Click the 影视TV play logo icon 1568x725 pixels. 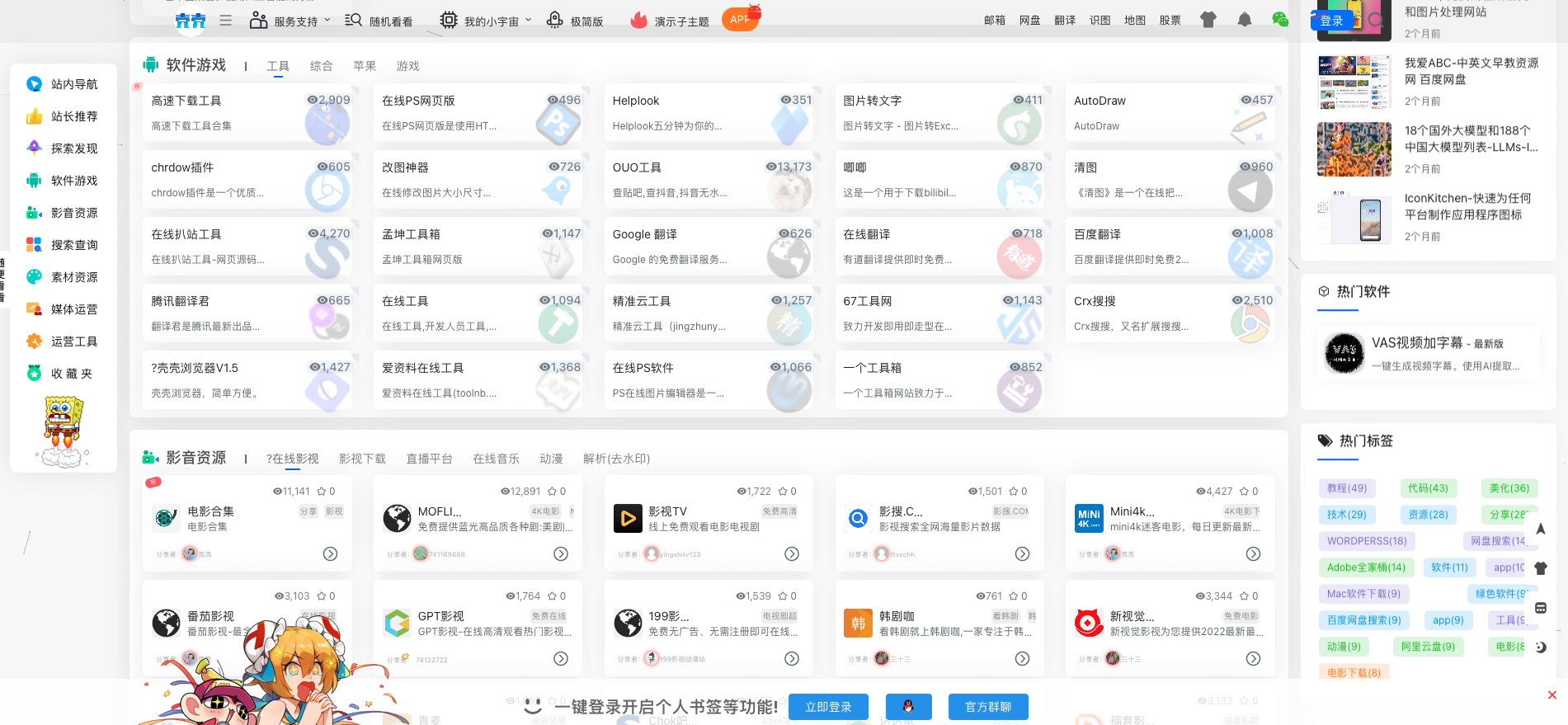(628, 519)
